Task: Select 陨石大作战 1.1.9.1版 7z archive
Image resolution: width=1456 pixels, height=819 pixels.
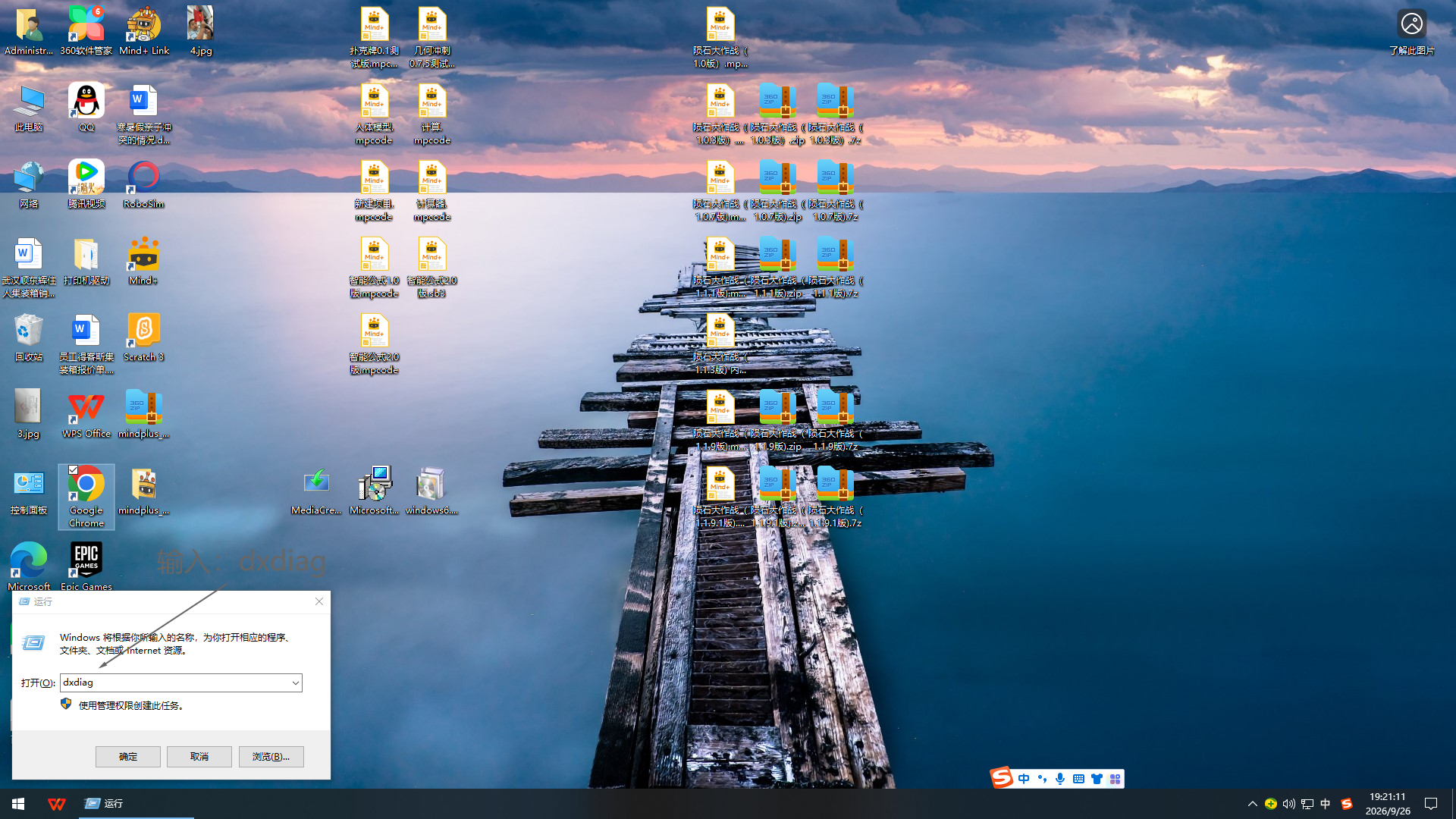Action: point(835,497)
